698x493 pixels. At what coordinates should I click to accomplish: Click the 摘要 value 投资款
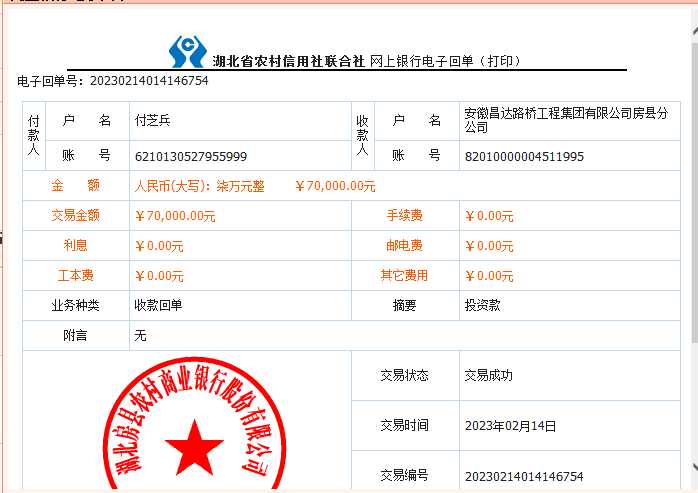(482, 306)
